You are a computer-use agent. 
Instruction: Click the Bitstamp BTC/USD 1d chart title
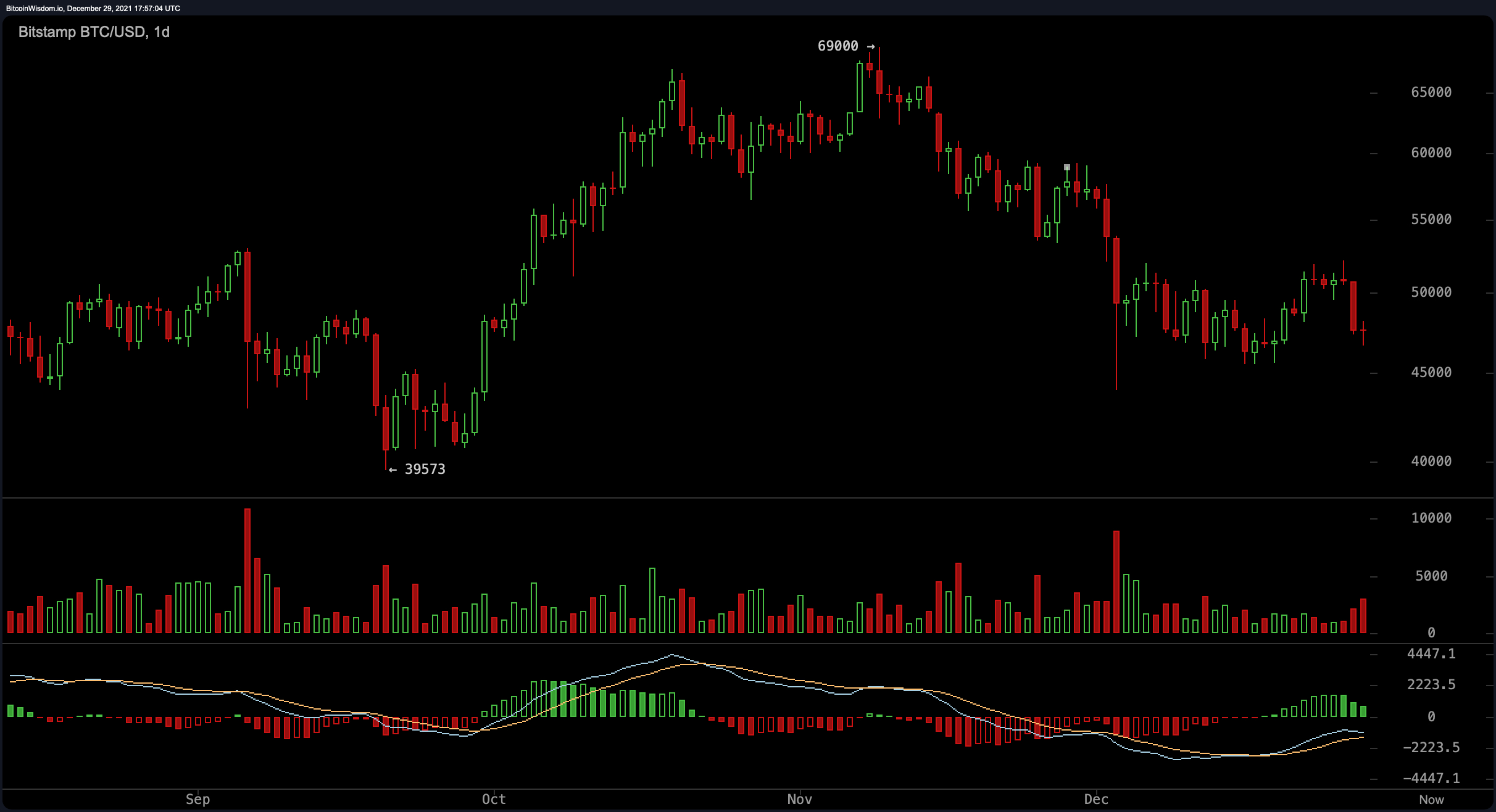tap(94, 32)
